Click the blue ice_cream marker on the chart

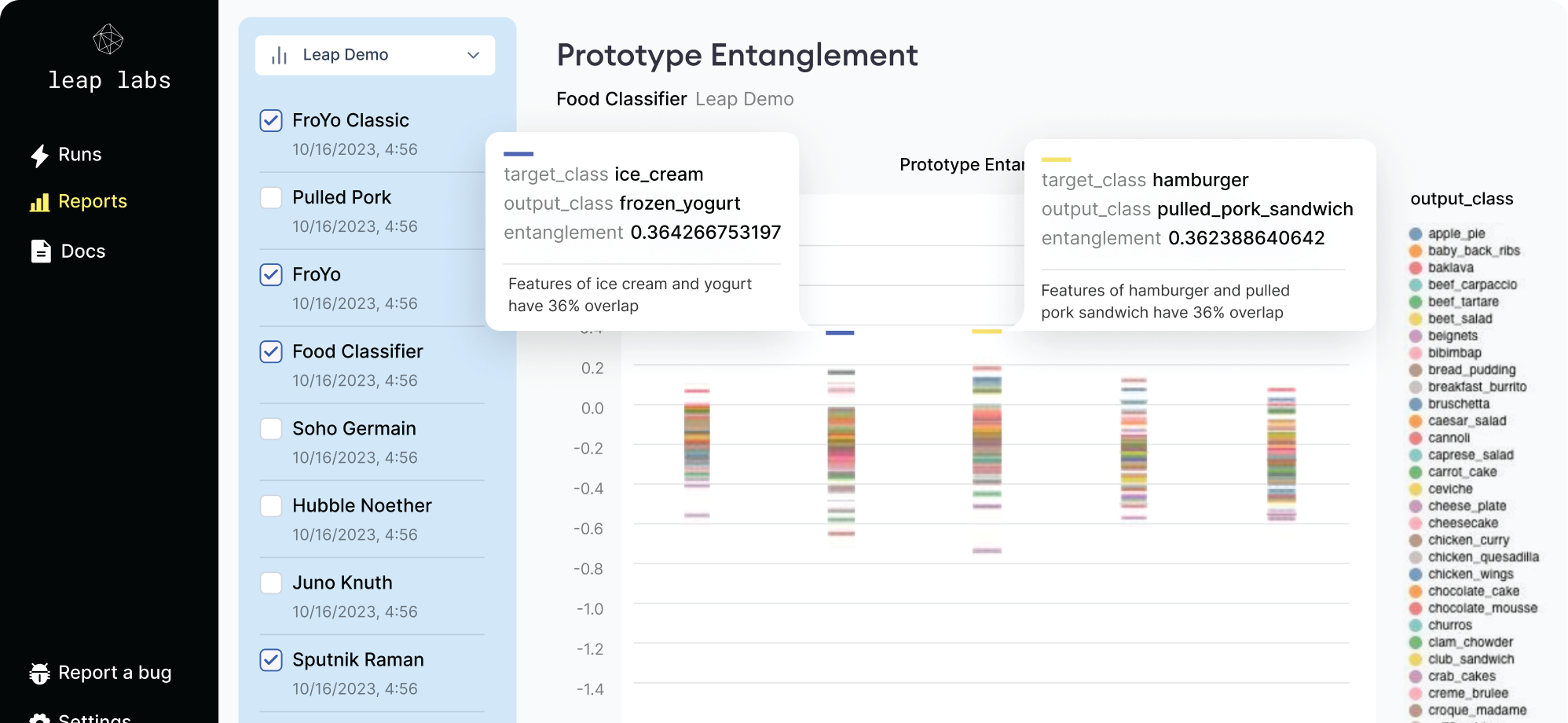pyautogui.click(x=840, y=332)
